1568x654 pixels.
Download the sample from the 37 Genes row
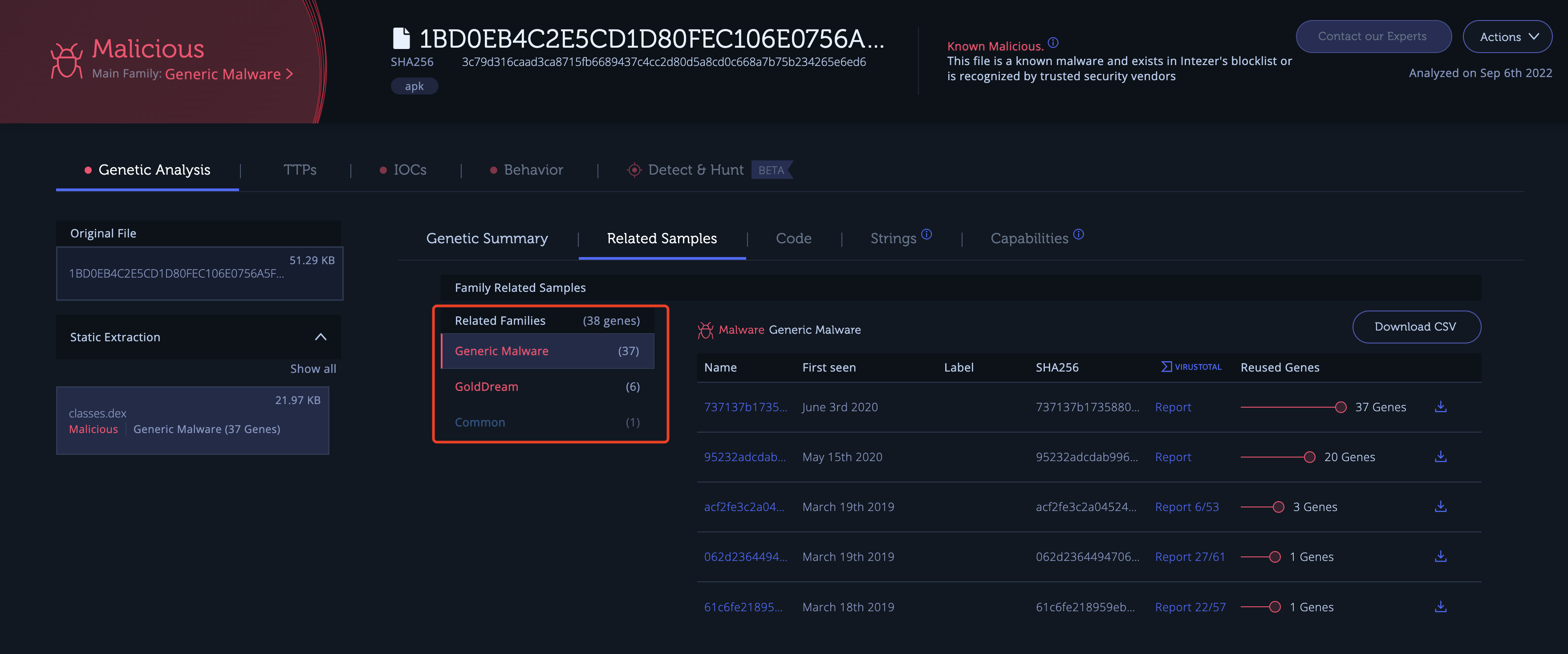[x=1441, y=407]
